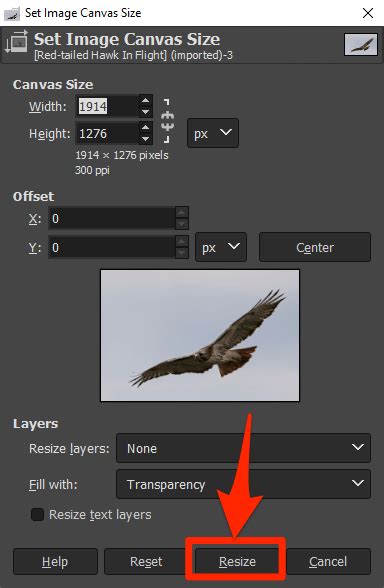Close the Set Image Canvas Size dialog
This screenshot has width=384, height=588.
[x=368, y=13]
